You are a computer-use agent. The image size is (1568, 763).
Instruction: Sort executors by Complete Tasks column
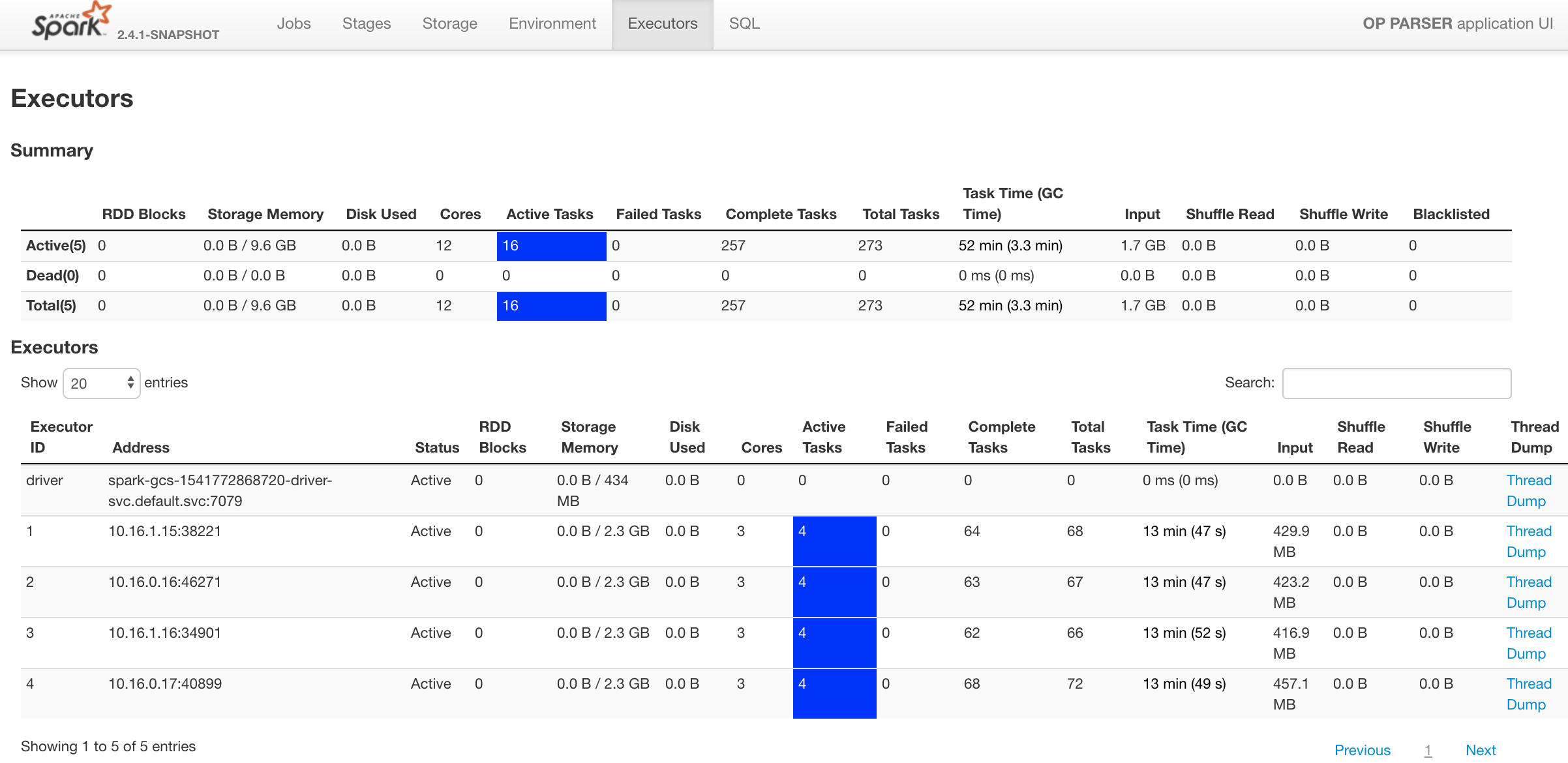pyautogui.click(x=1001, y=437)
